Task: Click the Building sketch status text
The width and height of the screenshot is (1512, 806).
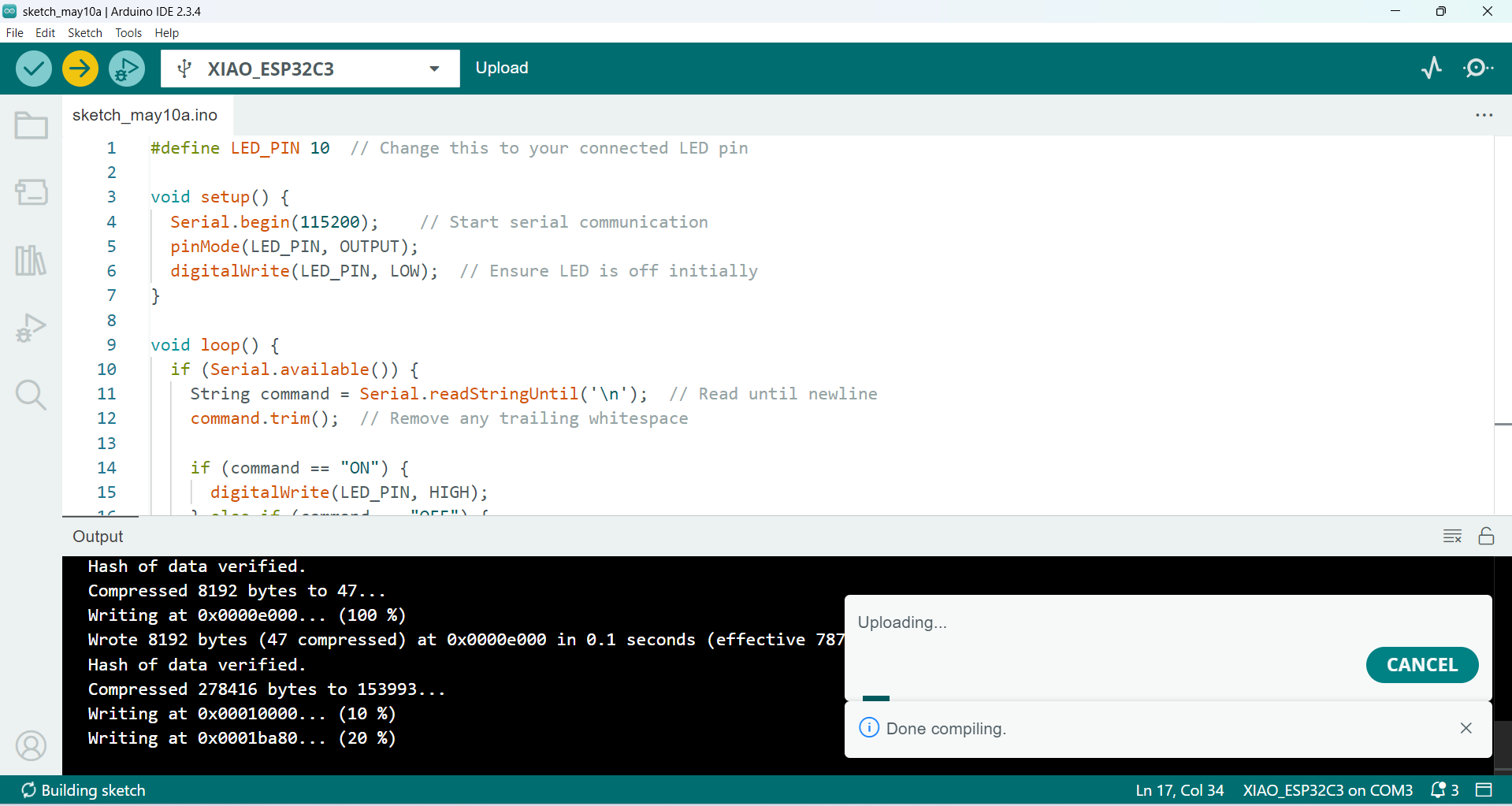Action: click(93, 789)
